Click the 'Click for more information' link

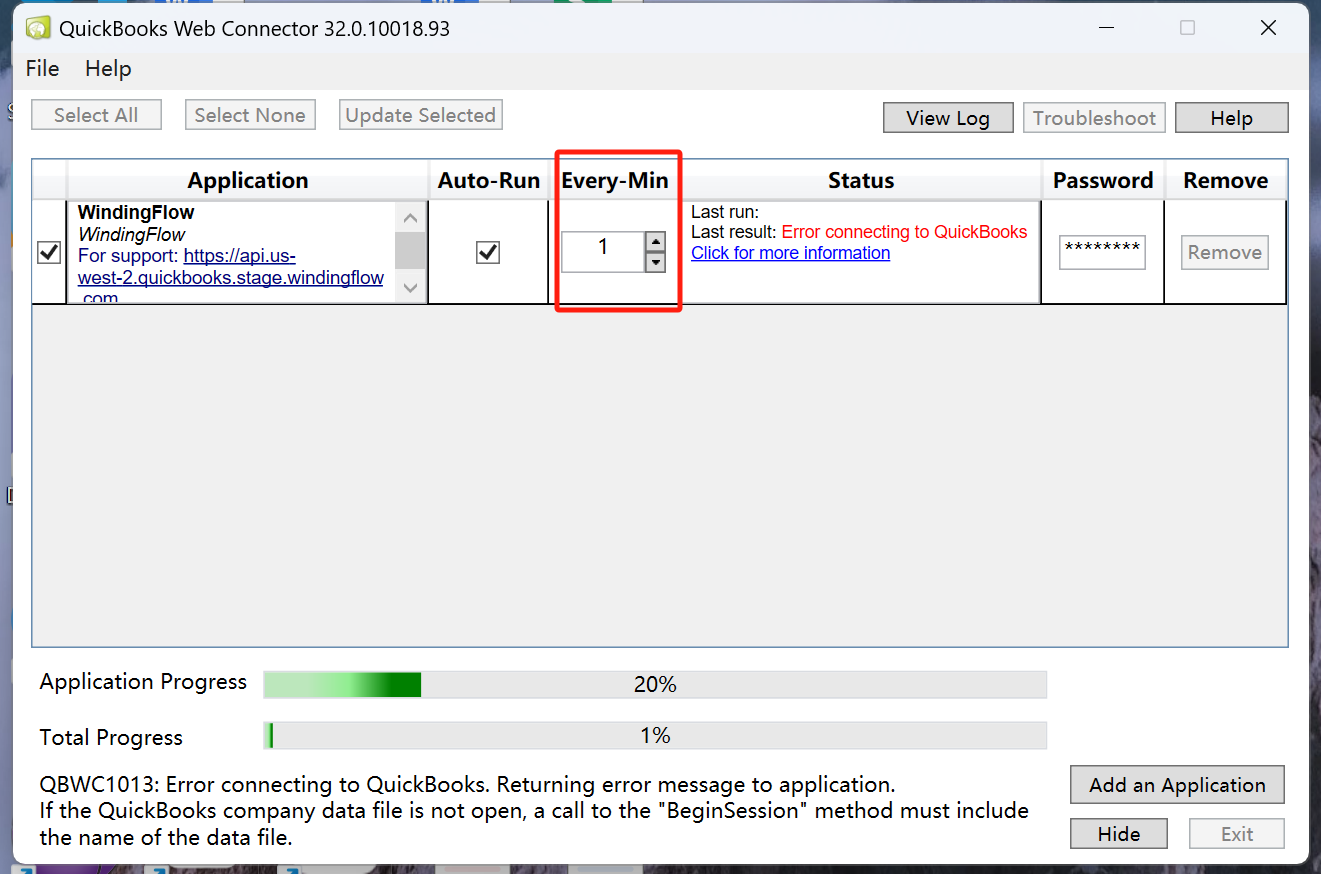click(x=791, y=253)
